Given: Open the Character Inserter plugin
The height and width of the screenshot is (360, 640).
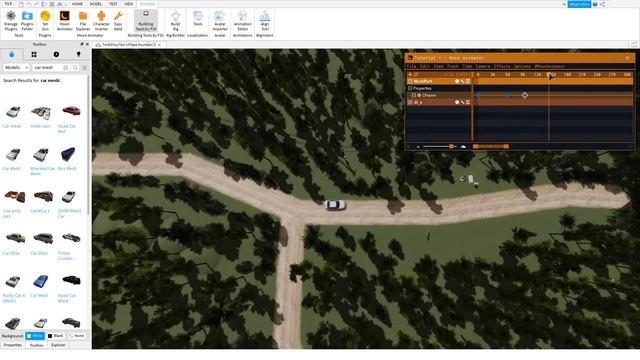Looking at the screenshot, I should [x=101, y=21].
